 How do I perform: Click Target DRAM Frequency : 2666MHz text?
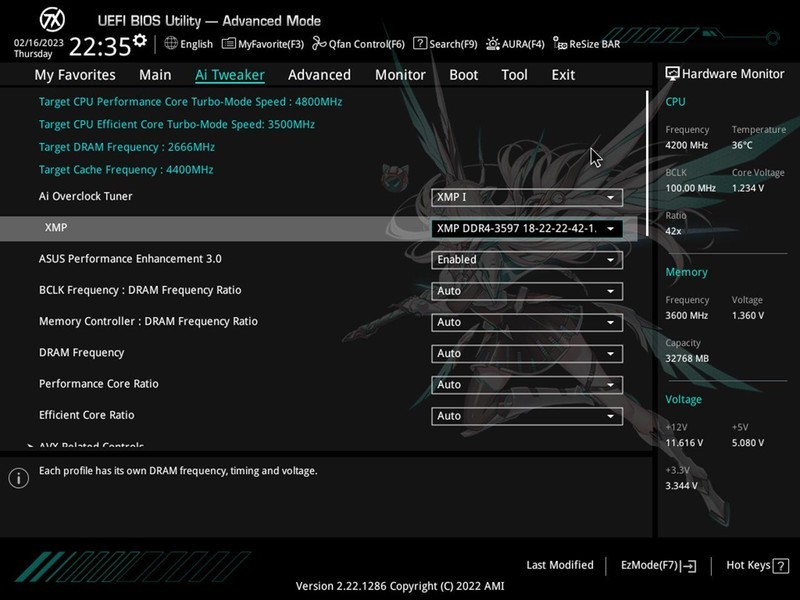(127, 147)
